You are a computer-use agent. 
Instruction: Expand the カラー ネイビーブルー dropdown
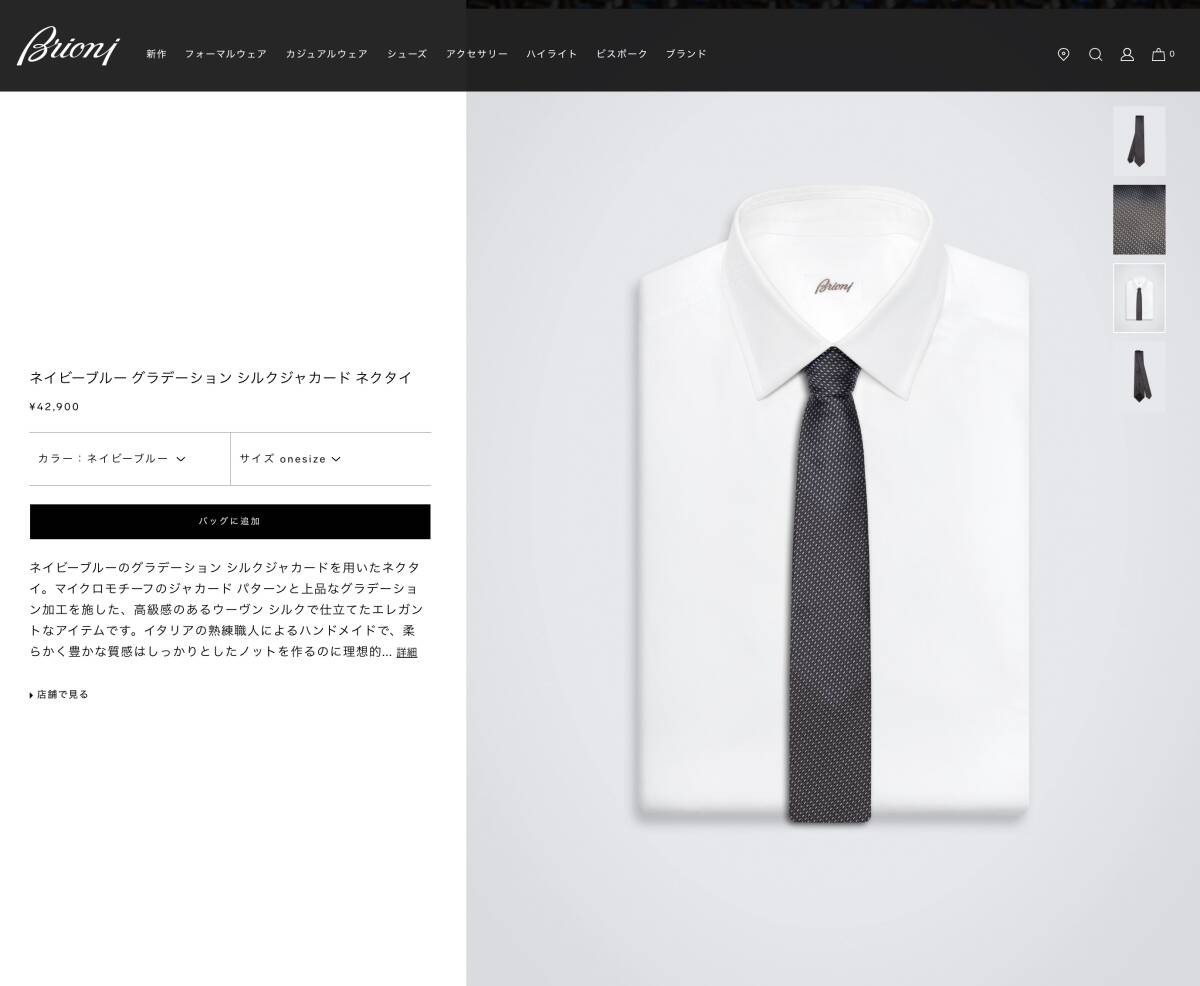point(129,459)
